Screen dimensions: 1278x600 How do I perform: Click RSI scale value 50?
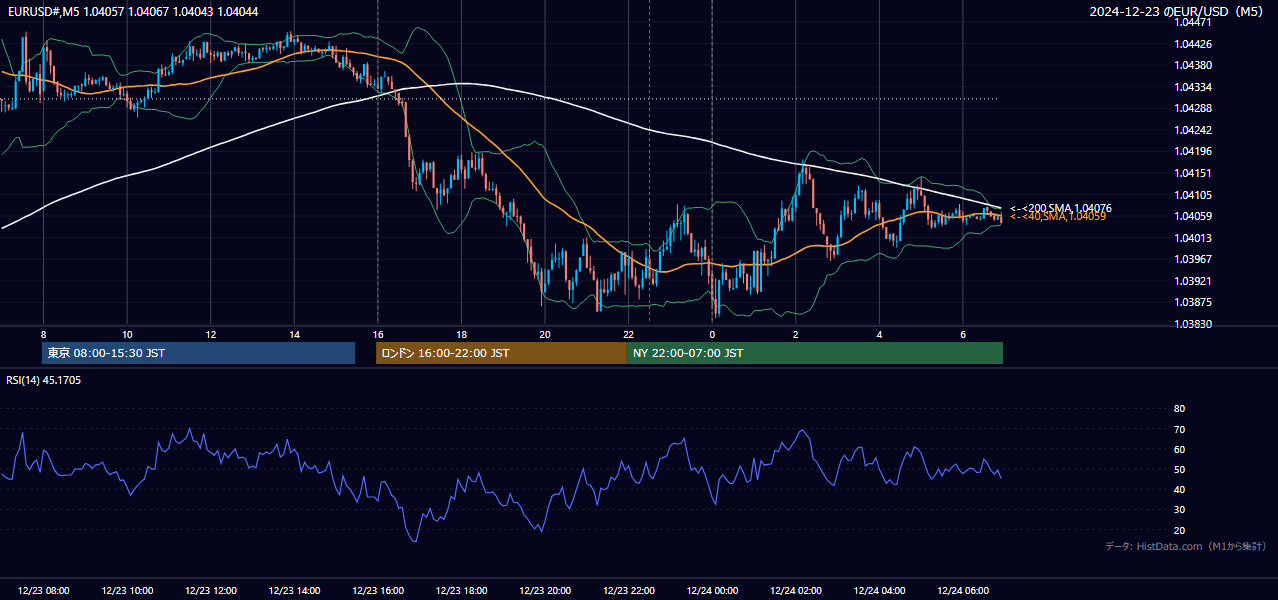click(1179, 469)
